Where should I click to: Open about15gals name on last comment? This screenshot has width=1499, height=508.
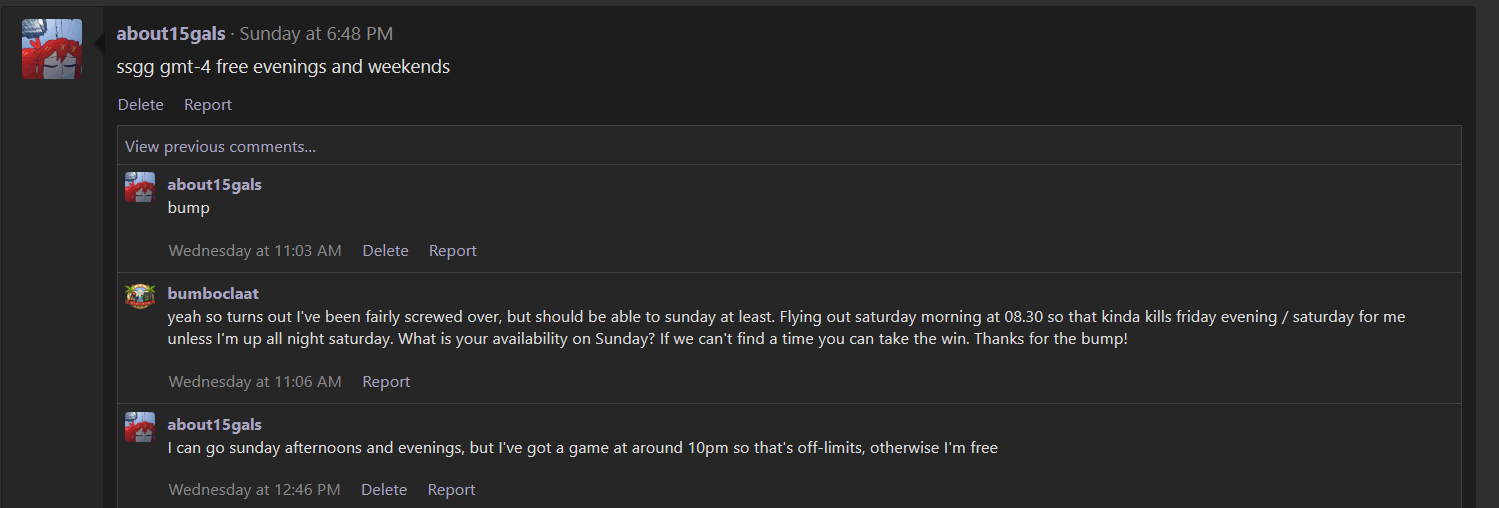coord(215,425)
